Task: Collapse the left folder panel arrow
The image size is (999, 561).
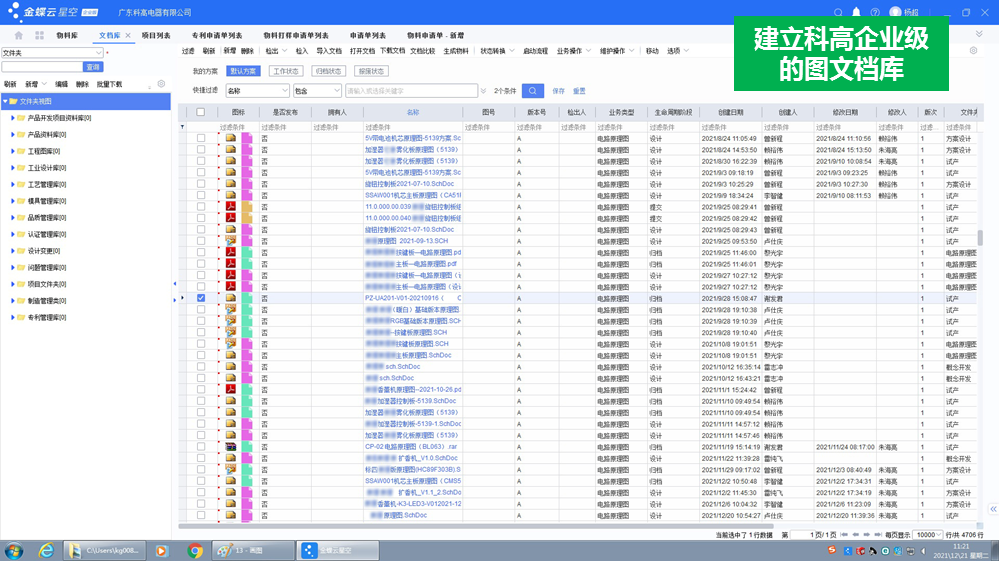Action: (175, 283)
